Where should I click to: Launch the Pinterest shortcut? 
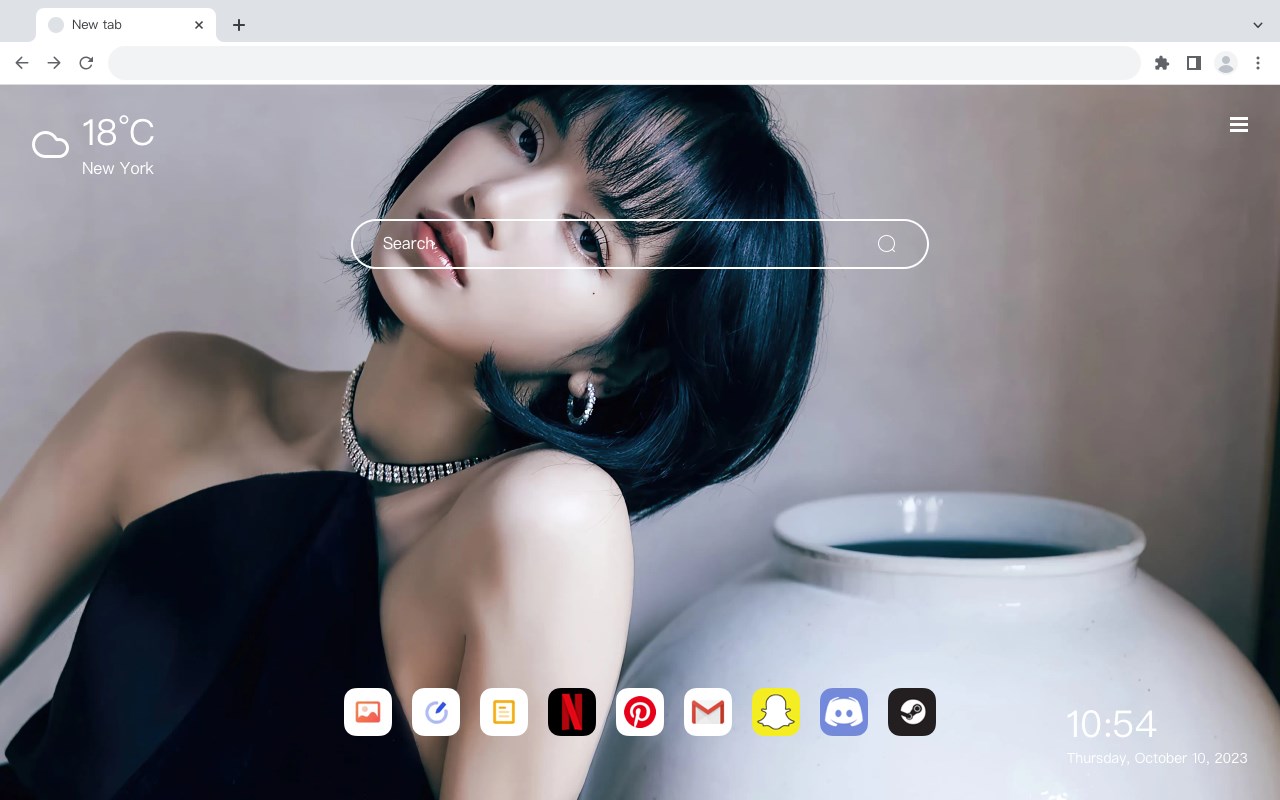pyautogui.click(x=640, y=712)
